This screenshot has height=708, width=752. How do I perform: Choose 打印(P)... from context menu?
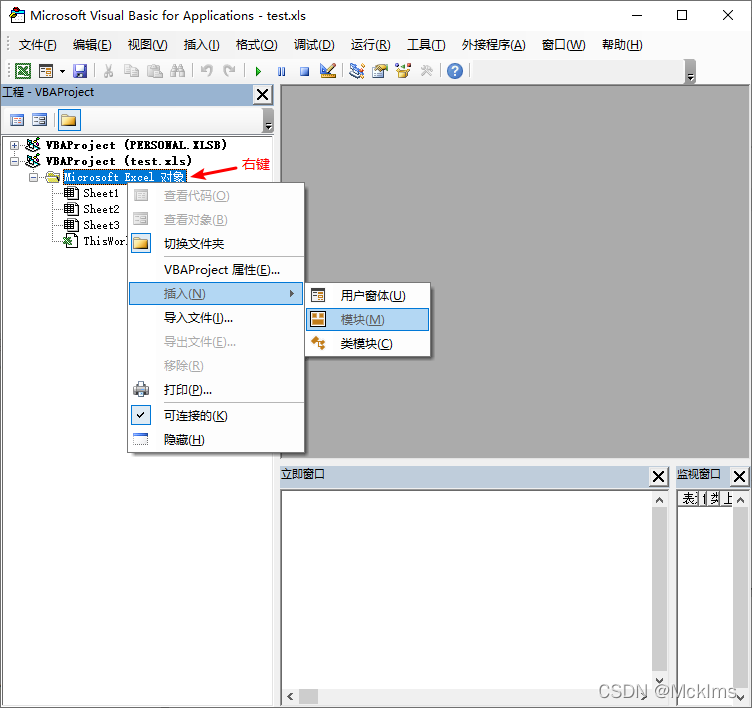(x=216, y=390)
